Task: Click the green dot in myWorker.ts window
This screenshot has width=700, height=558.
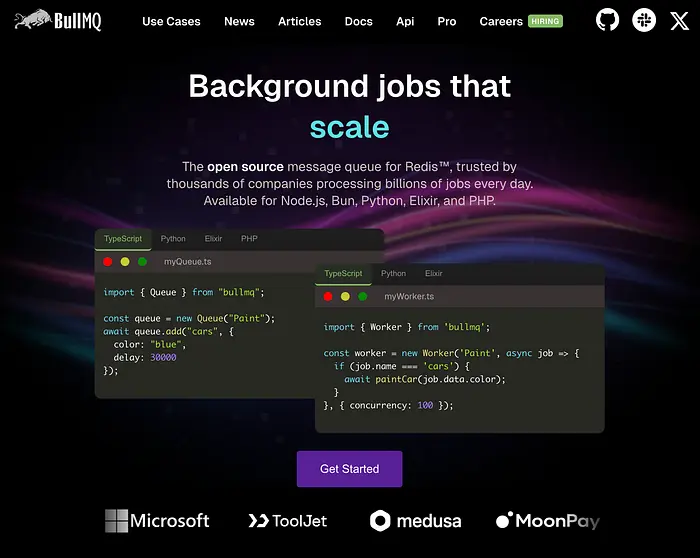Action: pos(362,296)
